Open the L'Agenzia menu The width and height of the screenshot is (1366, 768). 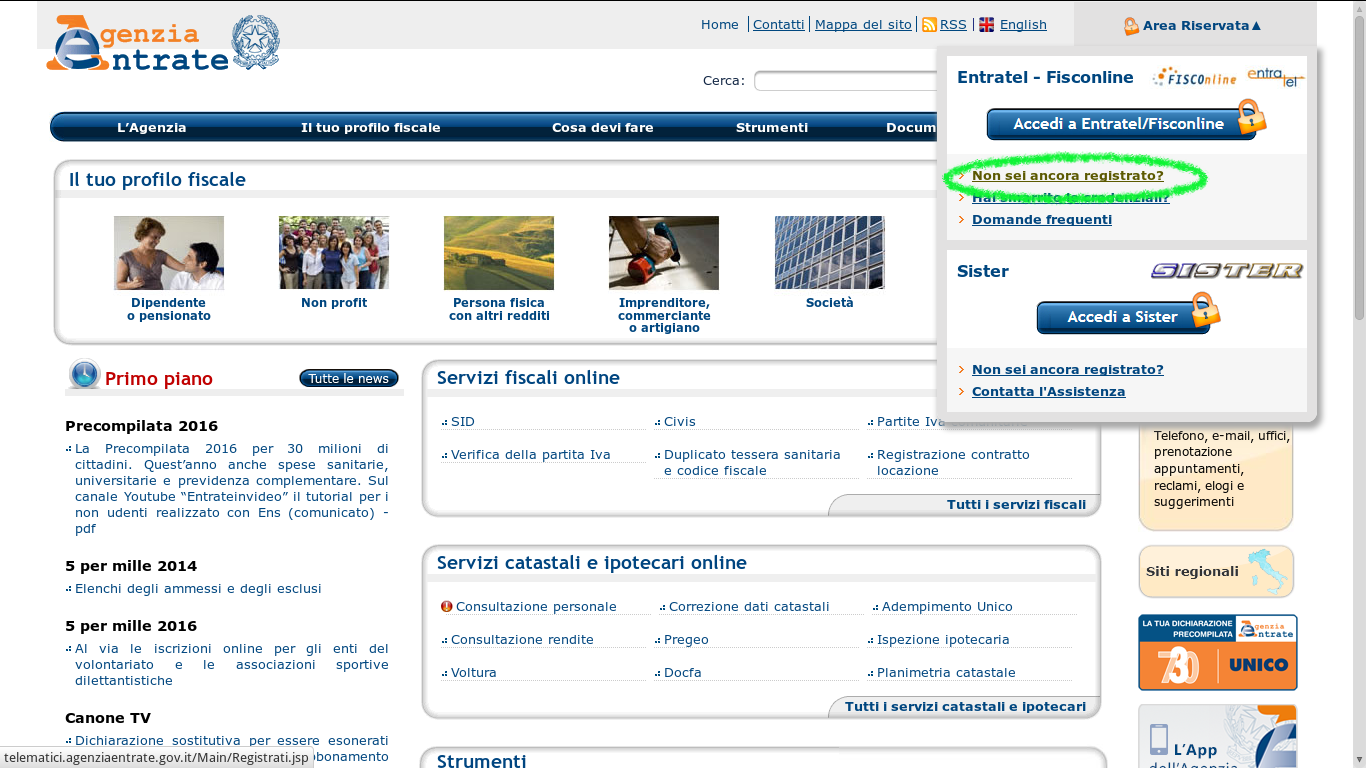pos(152,128)
